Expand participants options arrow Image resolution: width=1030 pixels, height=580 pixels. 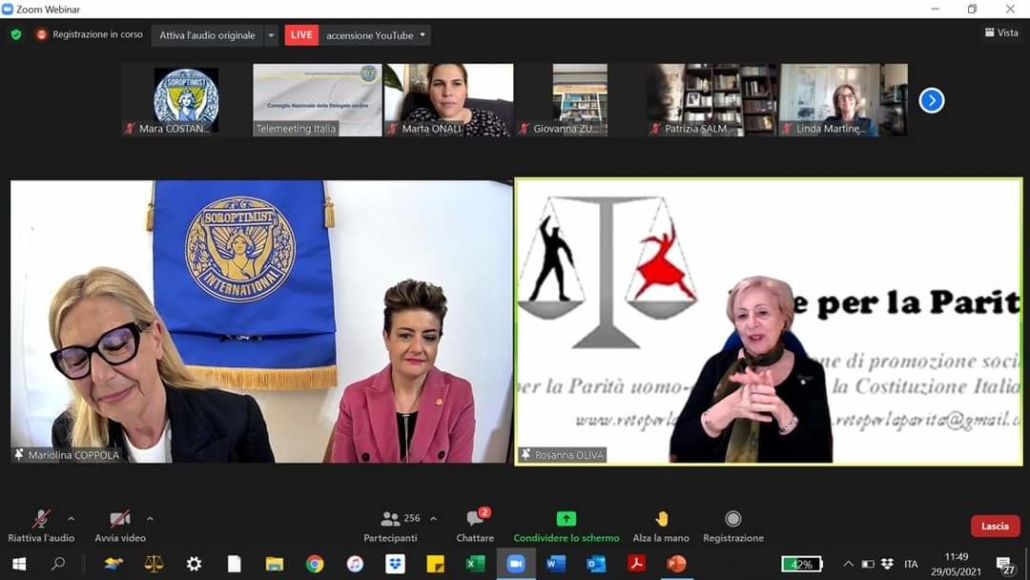(x=434, y=519)
